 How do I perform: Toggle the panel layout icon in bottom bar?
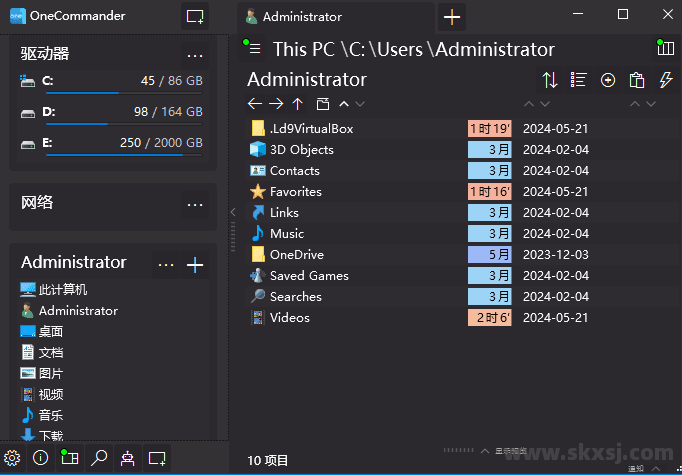[x=69, y=457]
